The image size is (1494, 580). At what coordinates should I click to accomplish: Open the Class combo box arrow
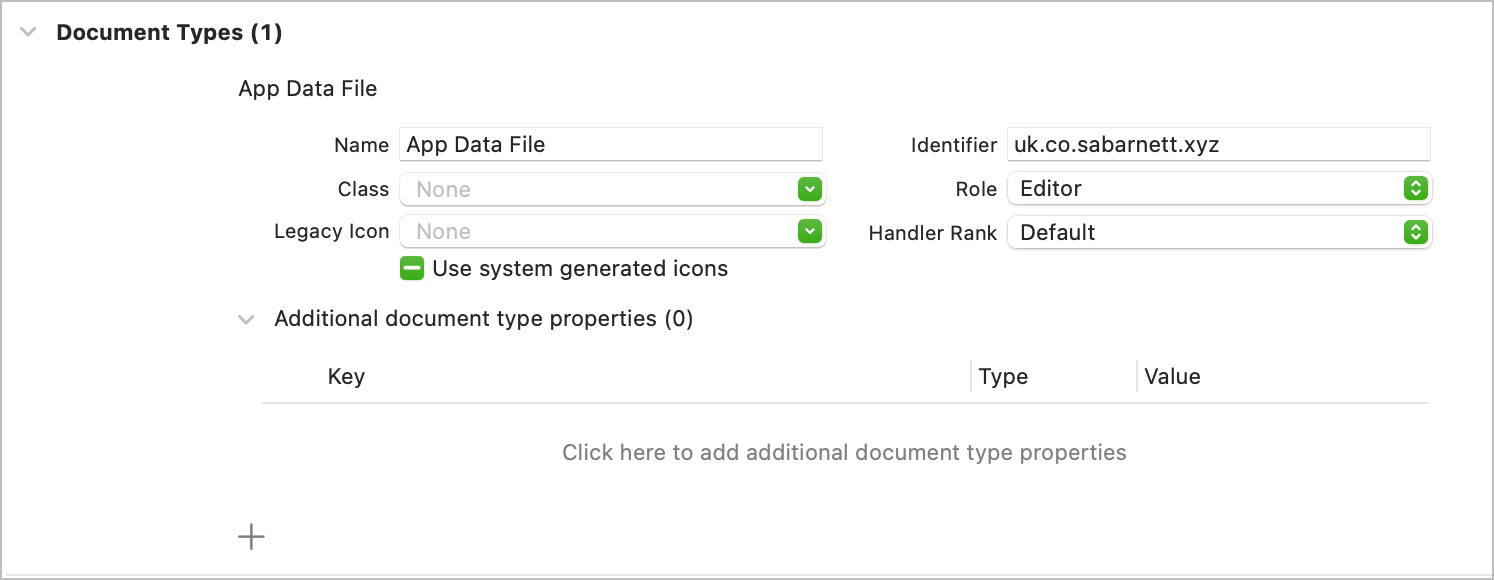point(810,189)
